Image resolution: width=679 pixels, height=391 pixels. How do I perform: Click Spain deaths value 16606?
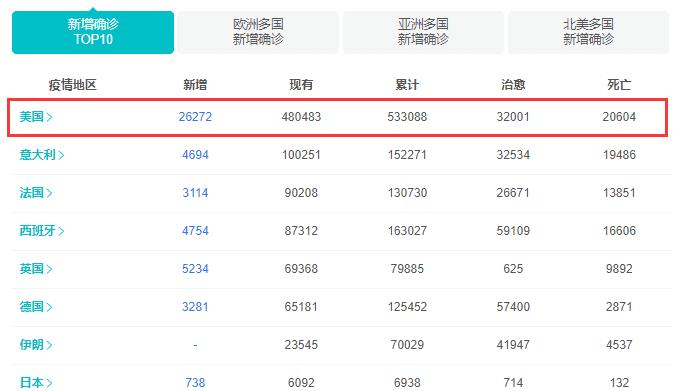point(619,231)
